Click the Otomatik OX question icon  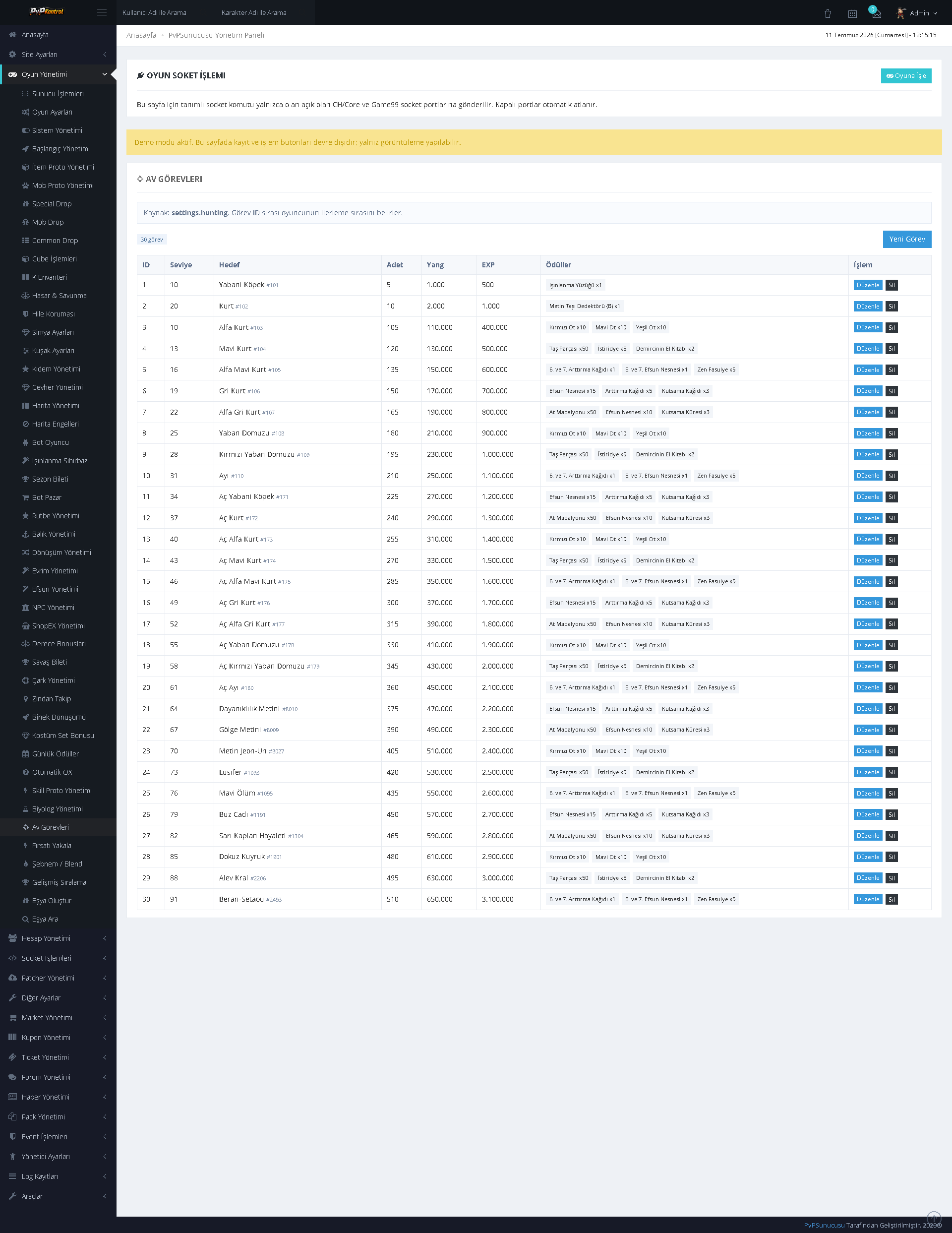pyautogui.click(x=25, y=772)
